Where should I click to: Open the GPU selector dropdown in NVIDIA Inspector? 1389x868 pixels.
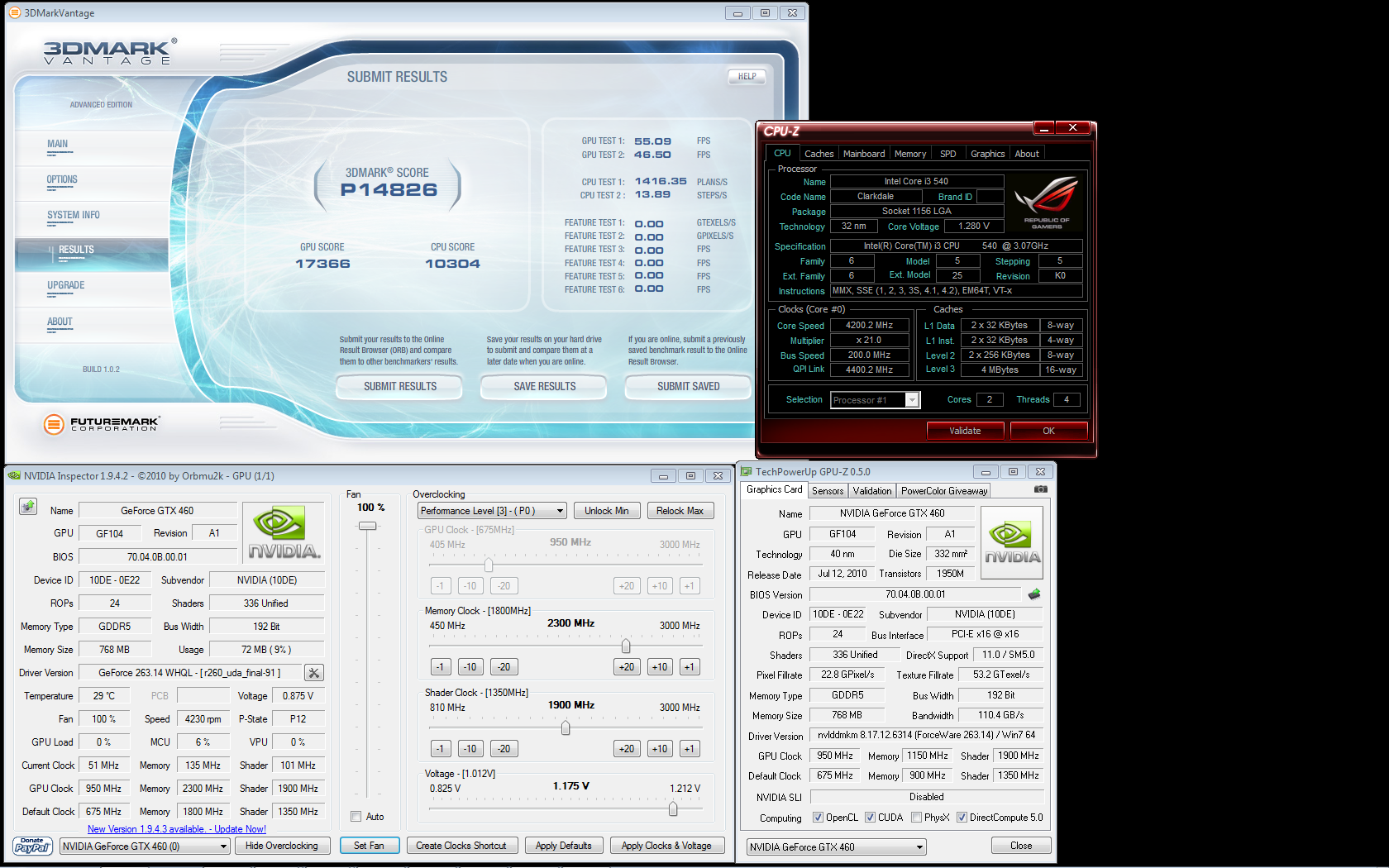[145, 847]
